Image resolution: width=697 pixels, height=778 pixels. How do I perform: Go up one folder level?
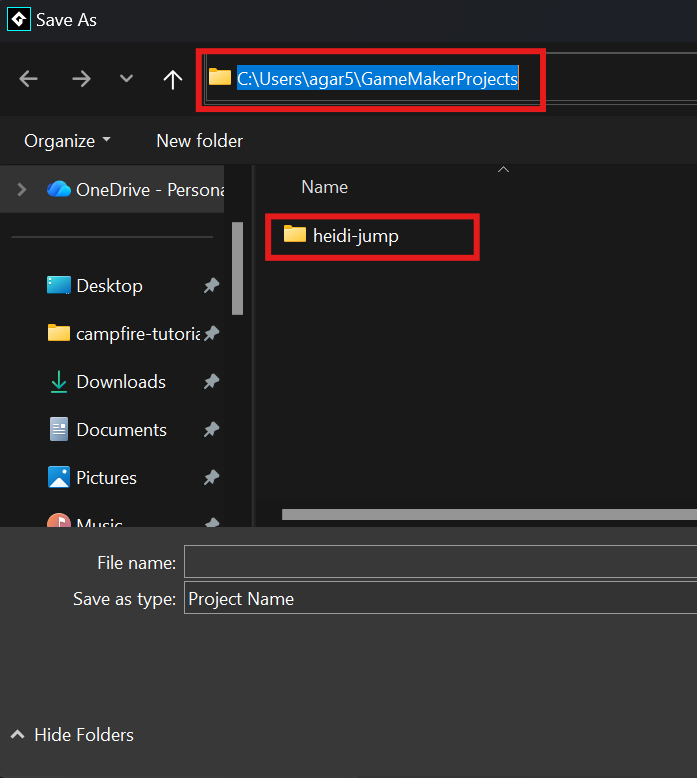tap(173, 79)
